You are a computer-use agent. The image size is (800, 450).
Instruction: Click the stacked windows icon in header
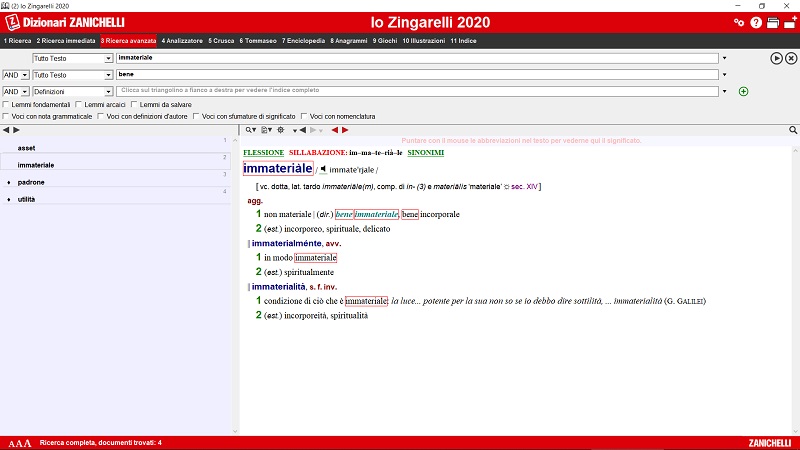pos(773,22)
